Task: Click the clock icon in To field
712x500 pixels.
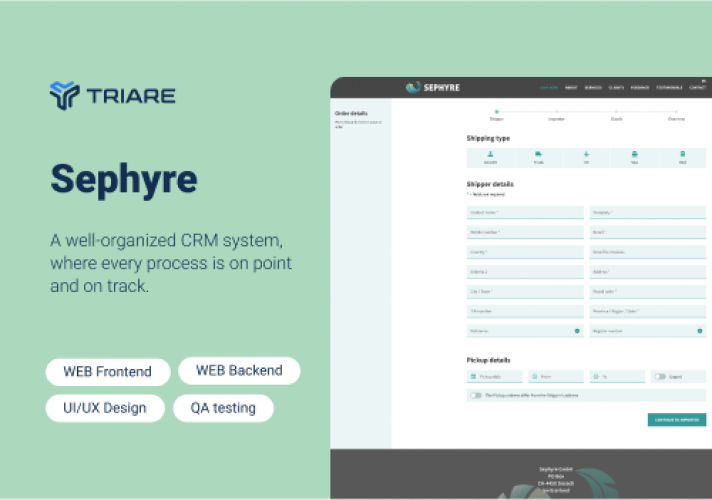Action: [x=596, y=376]
